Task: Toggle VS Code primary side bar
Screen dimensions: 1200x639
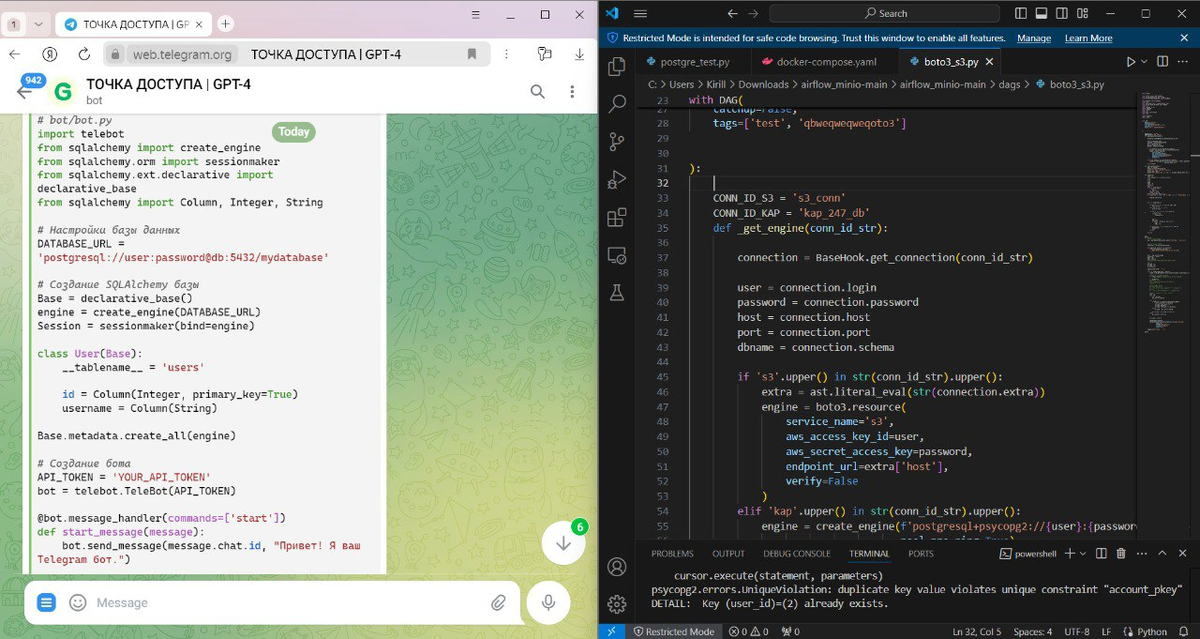Action: 1020,13
